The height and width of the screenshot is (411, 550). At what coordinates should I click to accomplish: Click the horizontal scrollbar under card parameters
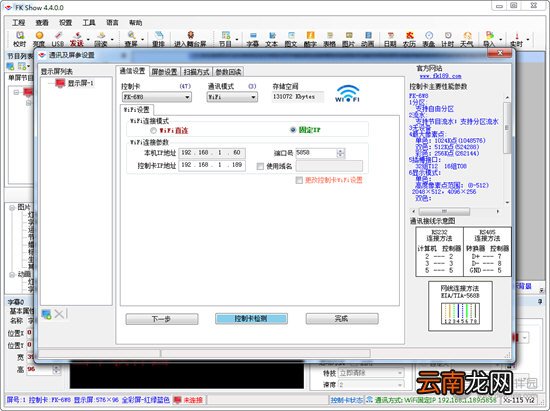(455, 211)
